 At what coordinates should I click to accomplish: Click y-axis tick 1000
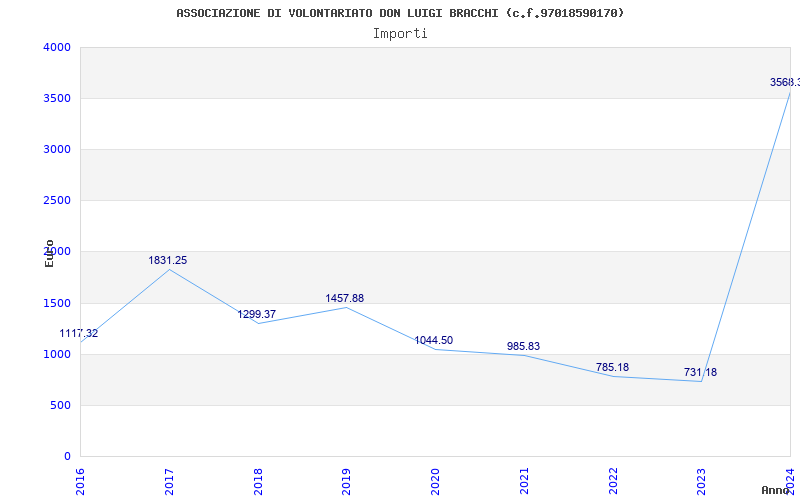[x=57, y=354]
